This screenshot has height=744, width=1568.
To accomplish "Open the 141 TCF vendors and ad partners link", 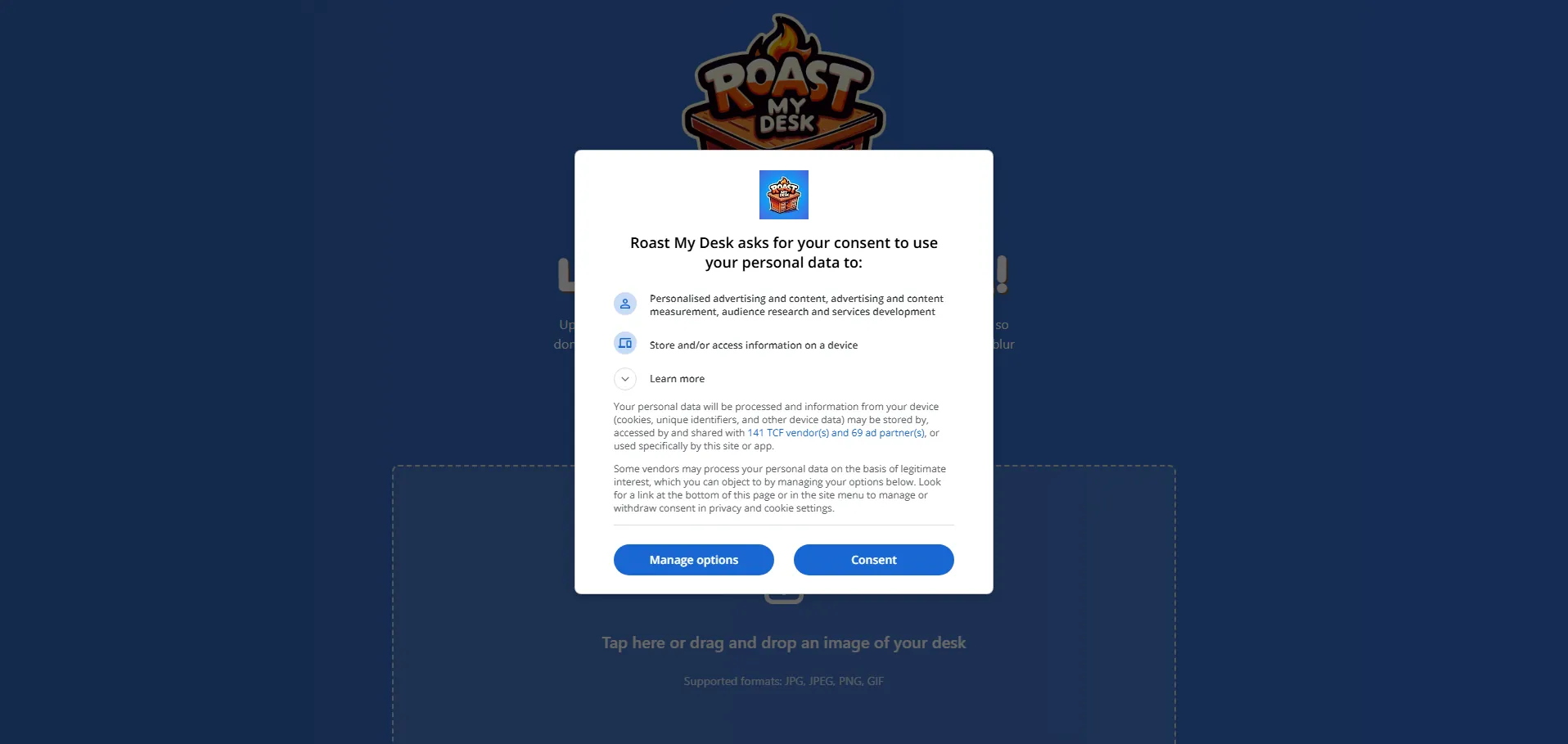I will [x=836, y=433].
